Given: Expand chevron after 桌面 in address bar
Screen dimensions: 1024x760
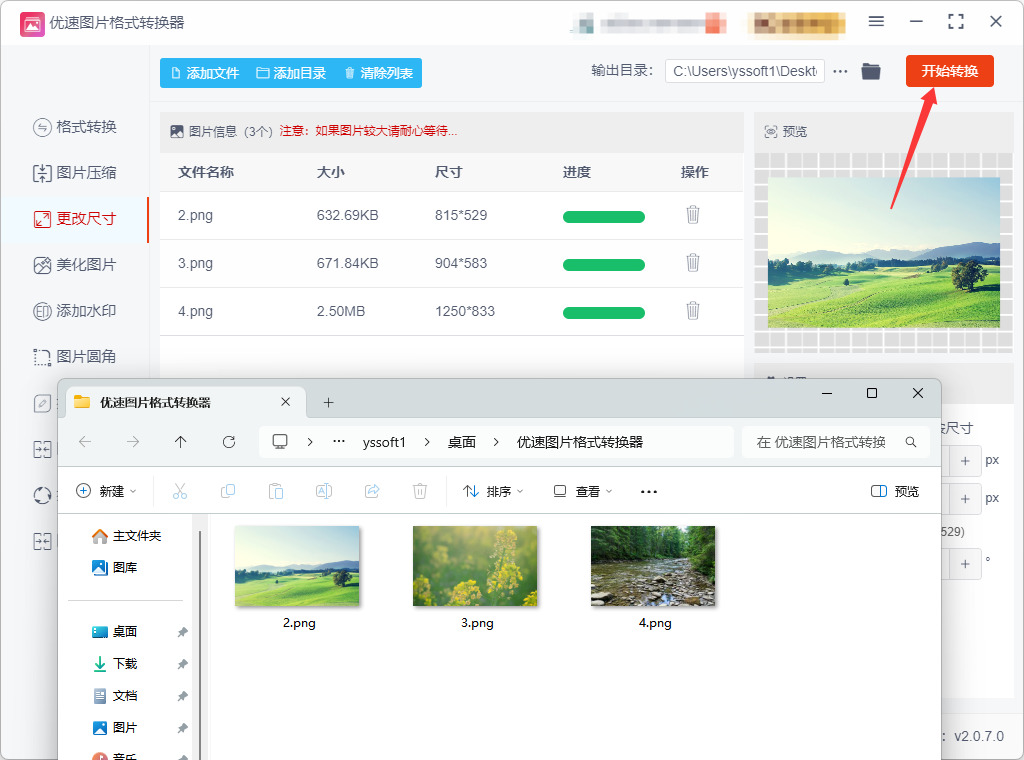Looking at the screenshot, I should [496, 442].
